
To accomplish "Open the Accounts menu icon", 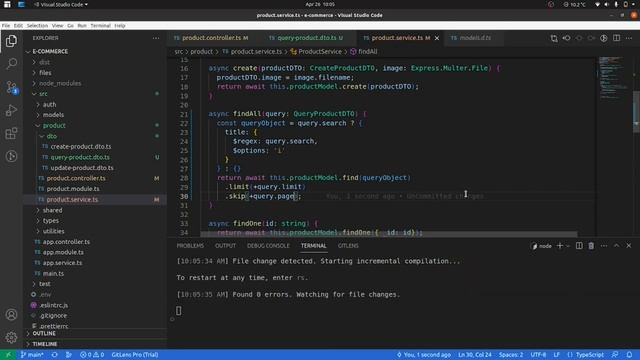I will [x=11, y=315].
